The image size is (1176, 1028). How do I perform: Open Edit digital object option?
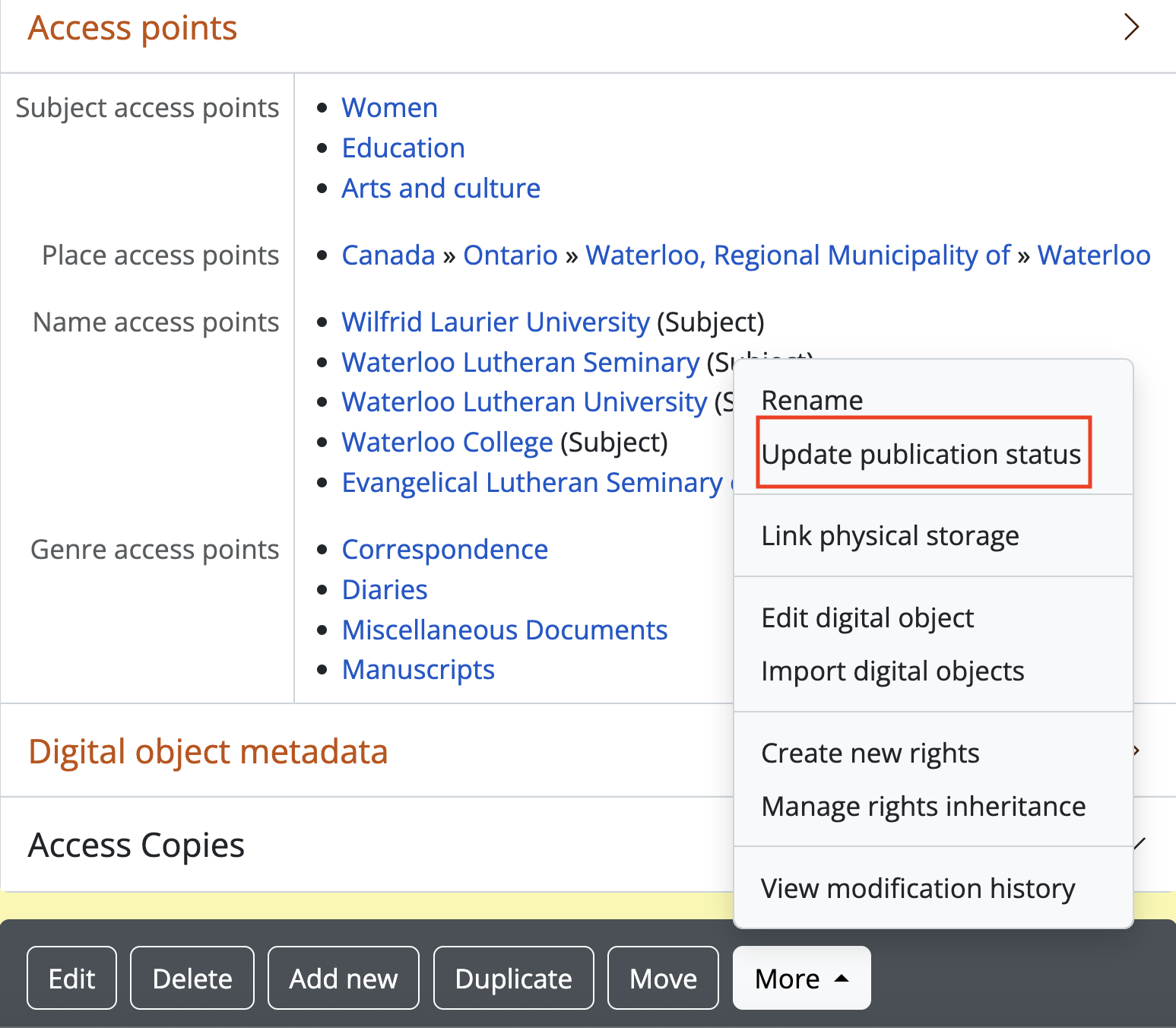click(867, 617)
